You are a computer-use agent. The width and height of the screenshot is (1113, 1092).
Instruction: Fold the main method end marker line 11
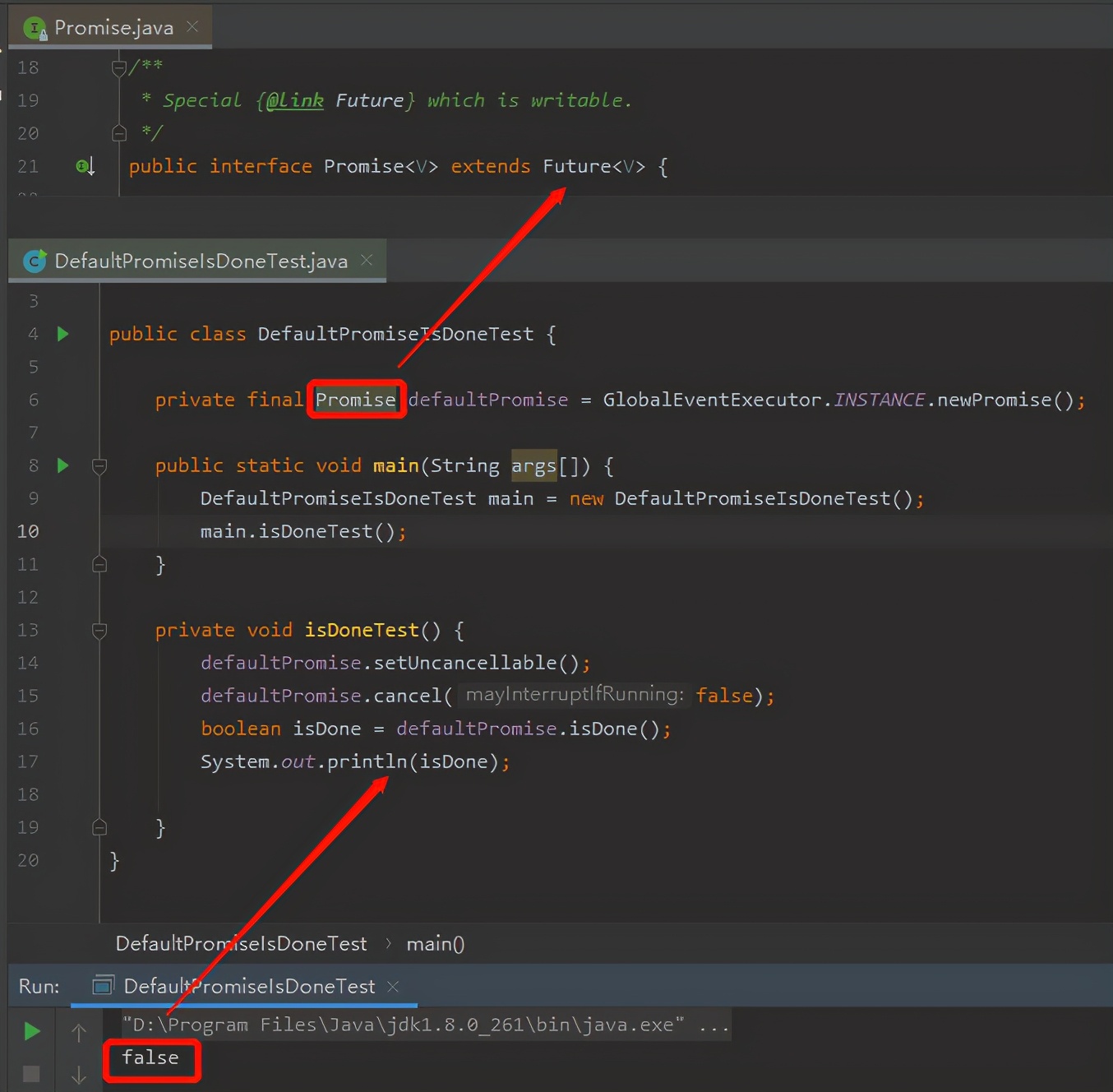(x=99, y=564)
